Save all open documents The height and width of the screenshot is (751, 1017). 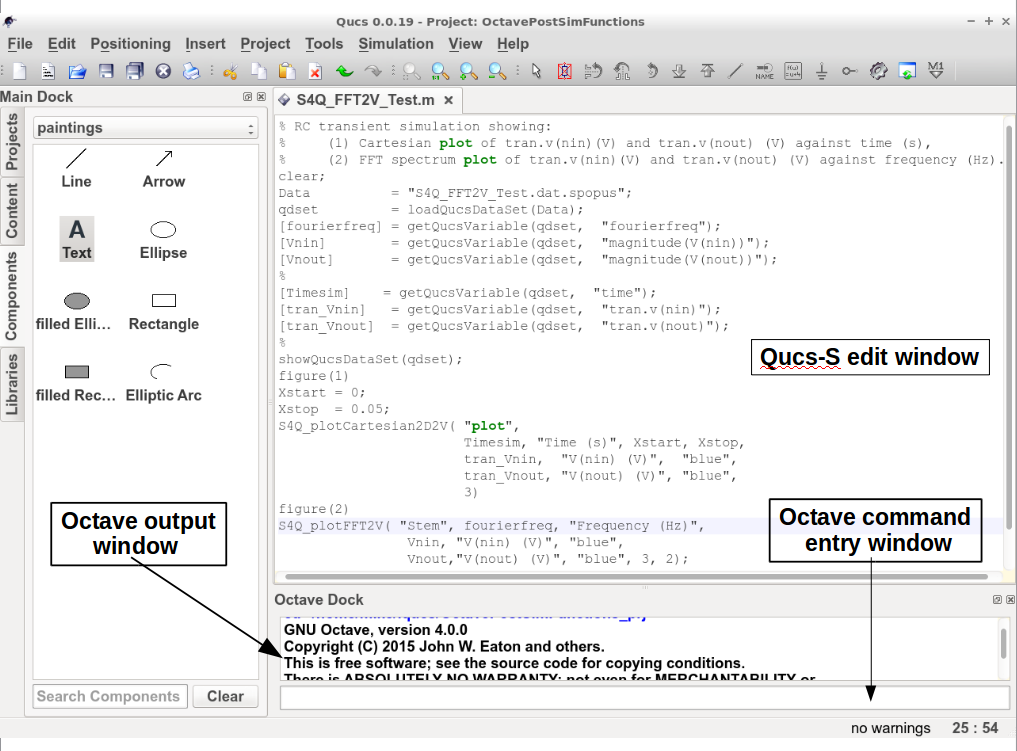tap(134, 71)
